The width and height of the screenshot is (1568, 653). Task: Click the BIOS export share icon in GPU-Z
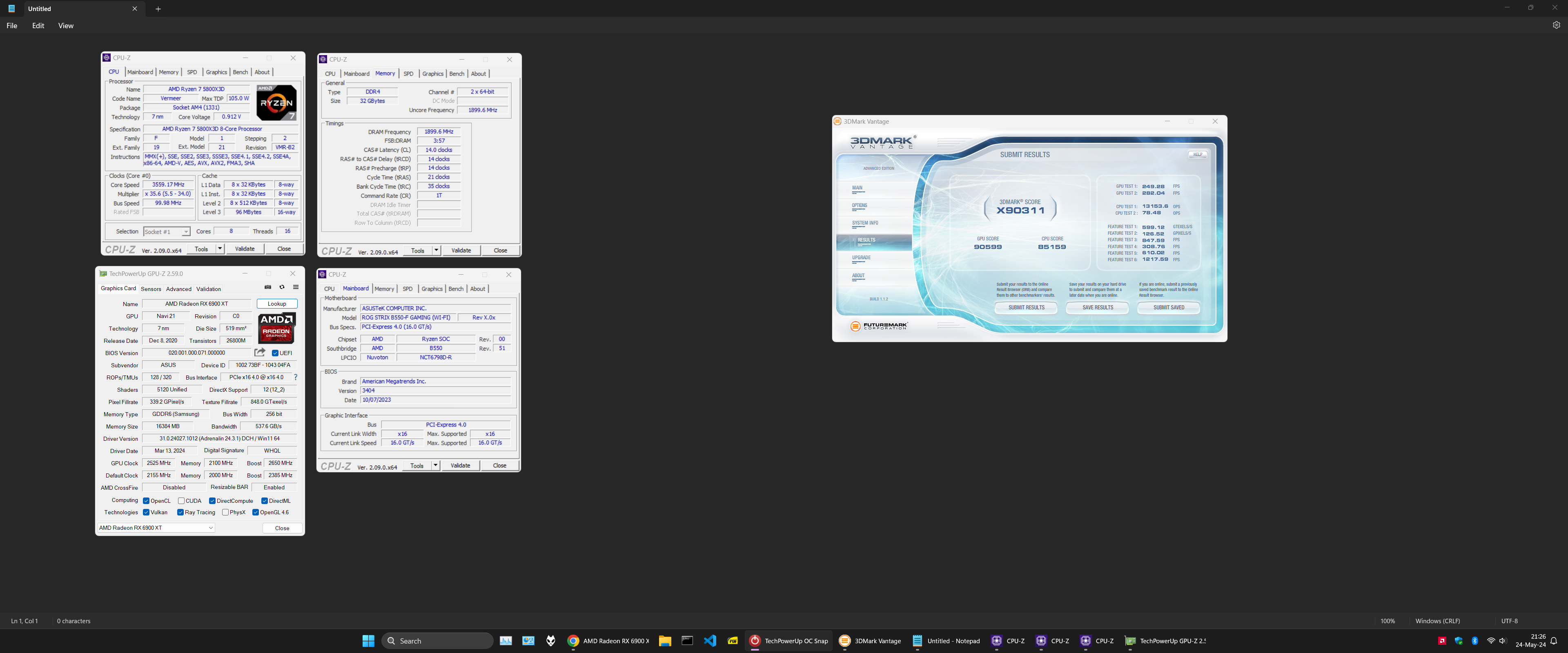click(260, 352)
